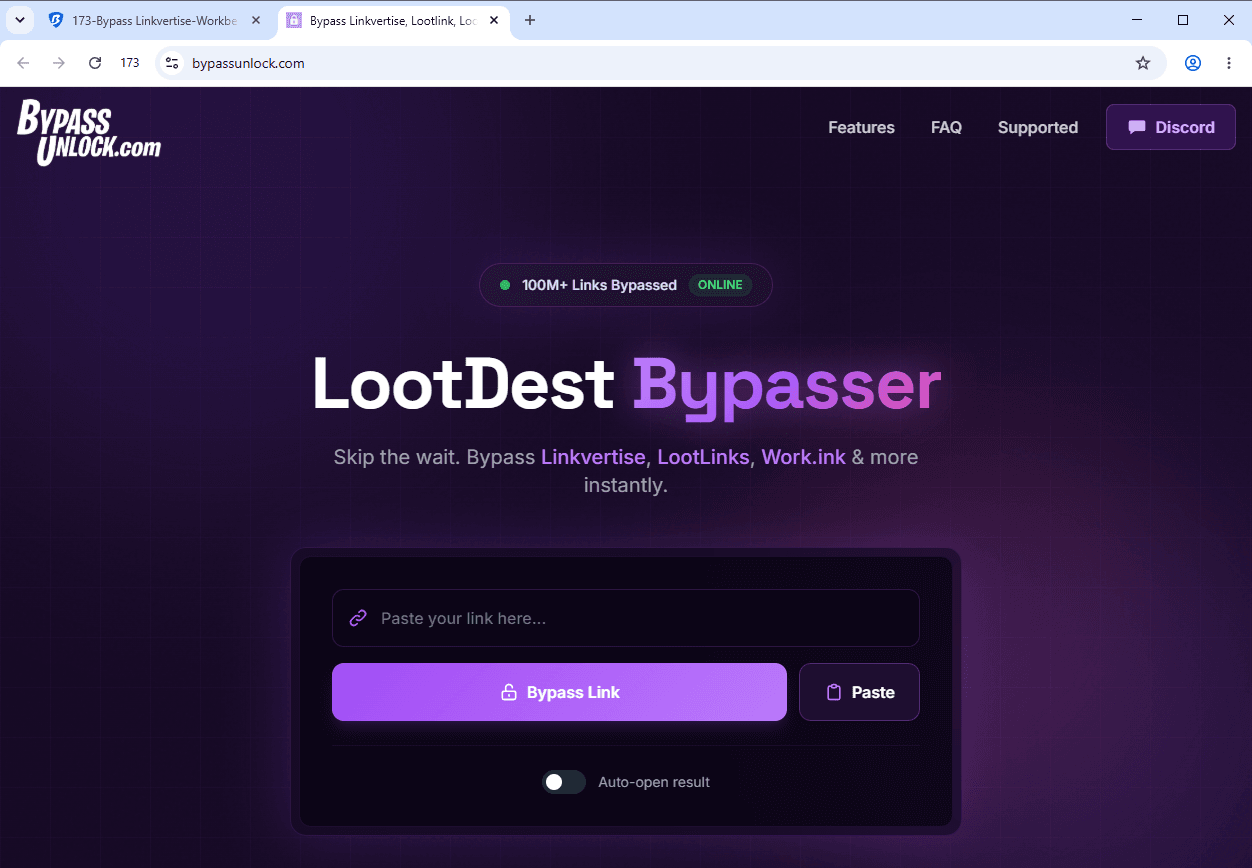Close the 173-Bypass Linkvertise tab

coord(255,20)
